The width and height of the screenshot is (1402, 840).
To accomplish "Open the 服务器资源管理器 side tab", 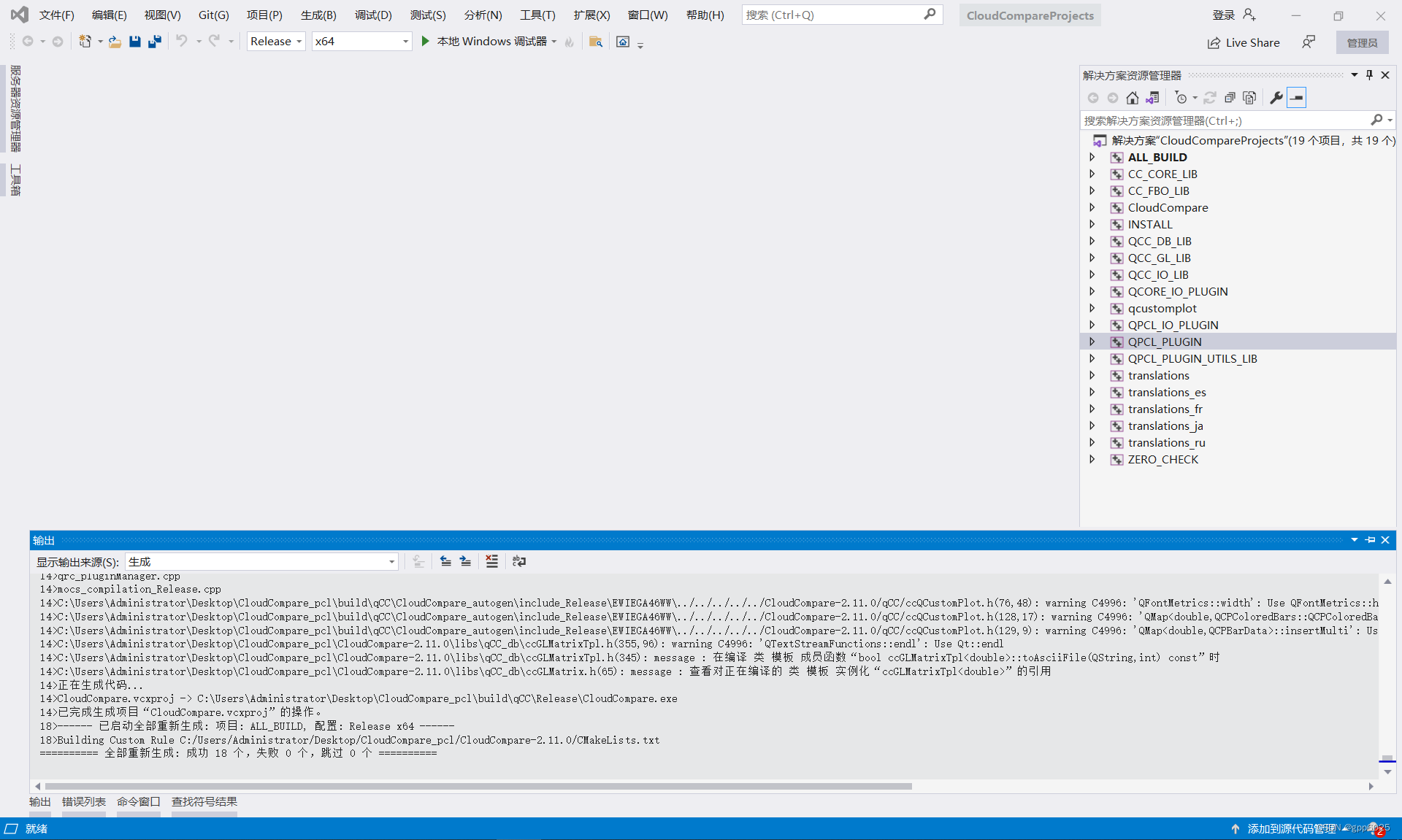I will pyautogui.click(x=15, y=108).
